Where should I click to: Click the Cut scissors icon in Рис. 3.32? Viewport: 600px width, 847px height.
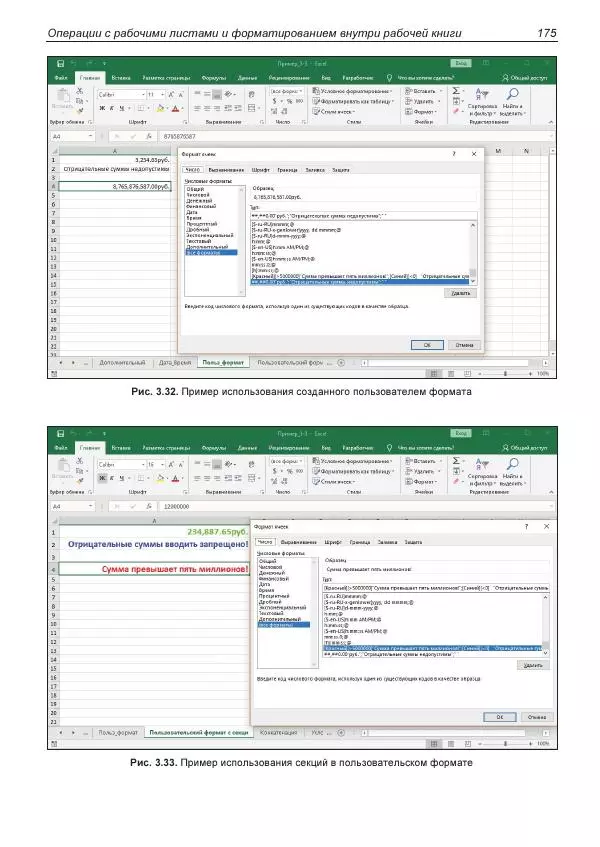point(80,91)
